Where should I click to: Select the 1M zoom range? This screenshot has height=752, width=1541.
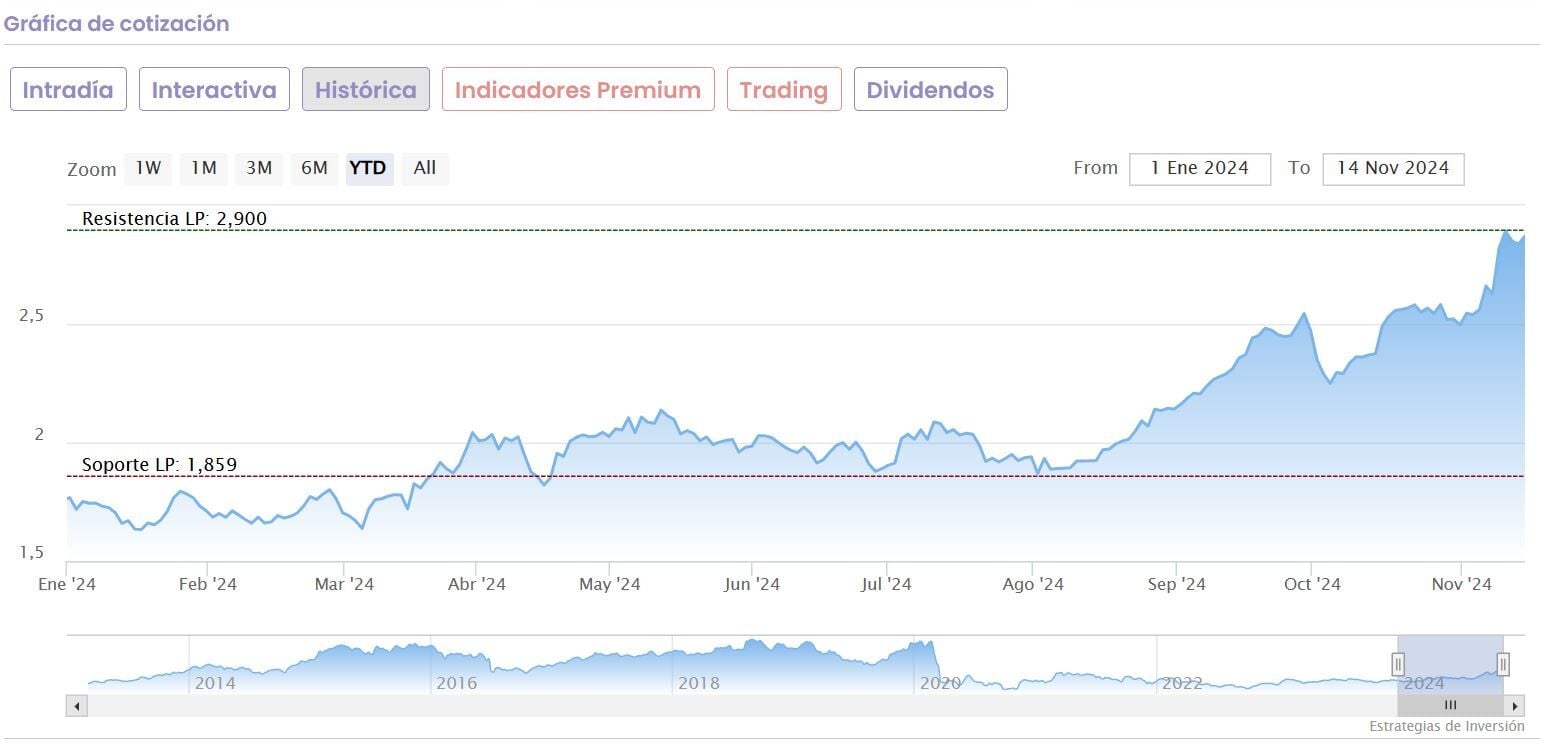coord(204,168)
